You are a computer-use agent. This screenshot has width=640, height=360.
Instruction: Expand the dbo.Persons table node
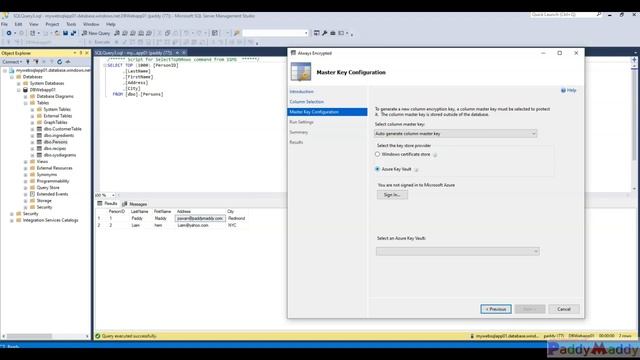(x=33, y=142)
